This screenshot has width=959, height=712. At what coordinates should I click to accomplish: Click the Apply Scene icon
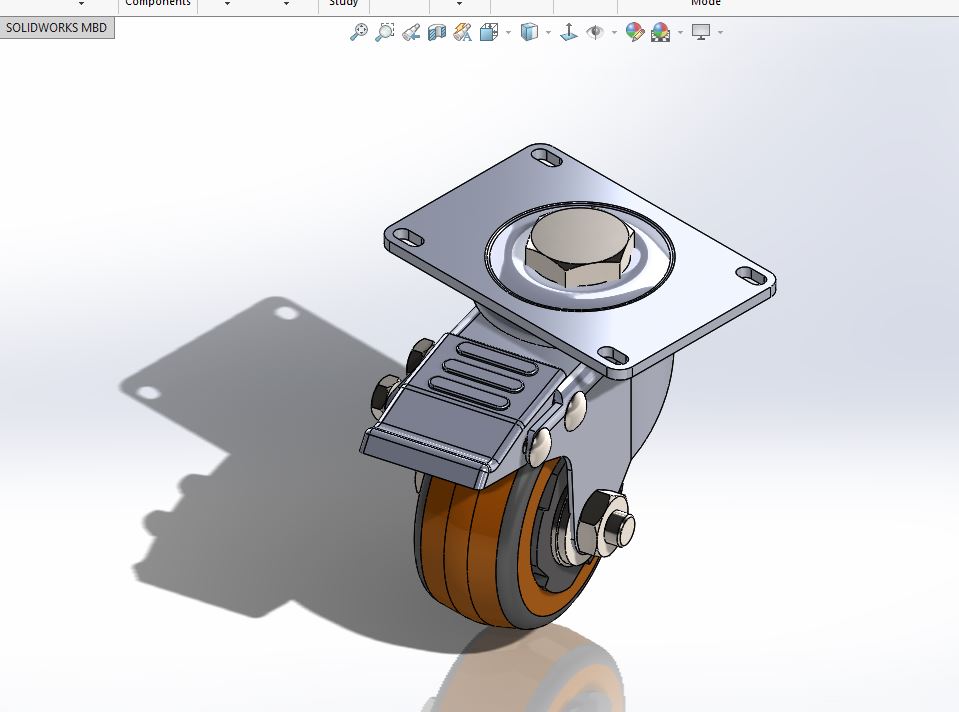point(661,32)
